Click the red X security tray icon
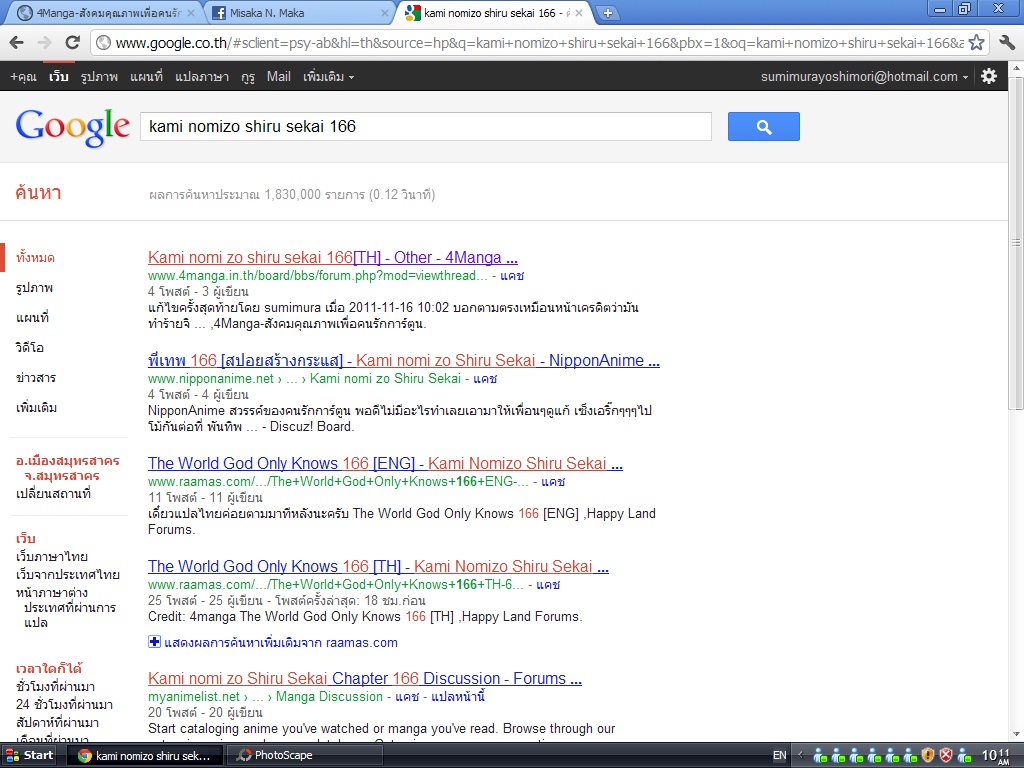 (x=946, y=756)
